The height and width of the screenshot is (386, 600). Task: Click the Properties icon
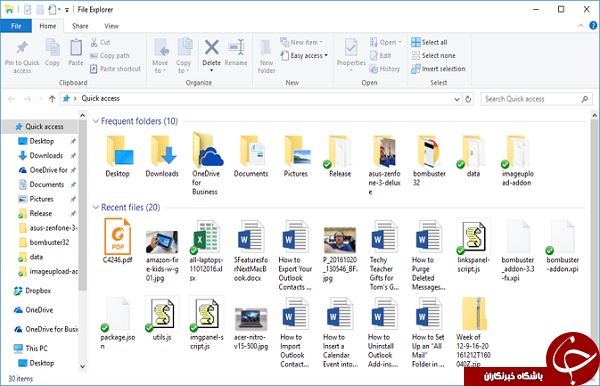[351, 48]
